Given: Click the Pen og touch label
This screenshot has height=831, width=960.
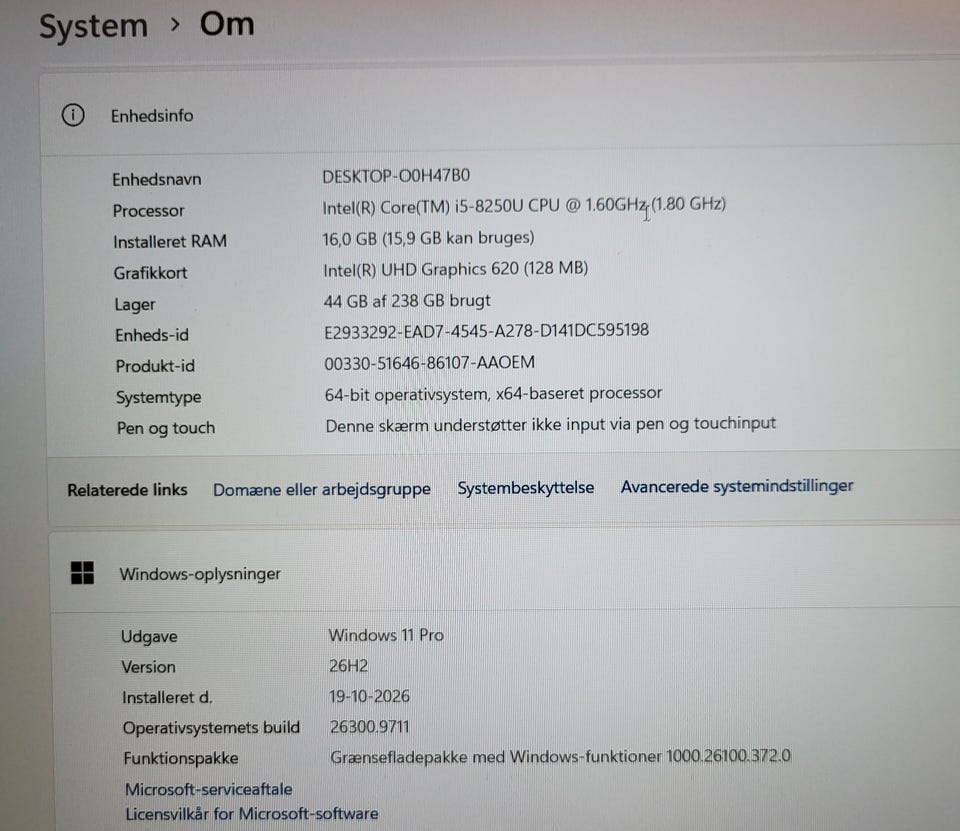Looking at the screenshot, I should pyautogui.click(x=166, y=428).
